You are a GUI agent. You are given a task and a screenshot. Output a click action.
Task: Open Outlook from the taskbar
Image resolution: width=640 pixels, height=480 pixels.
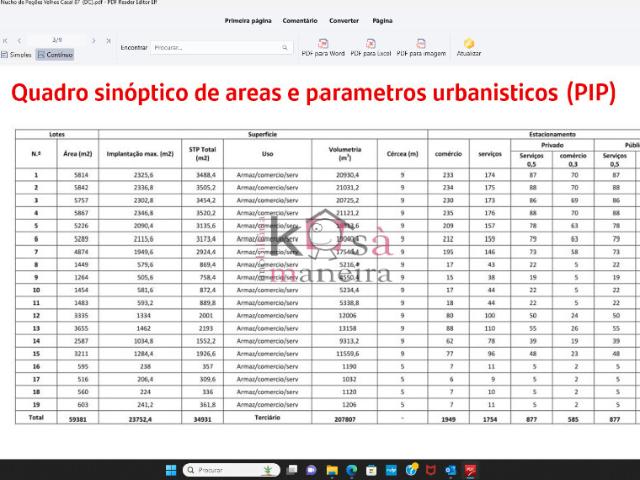tap(451, 470)
